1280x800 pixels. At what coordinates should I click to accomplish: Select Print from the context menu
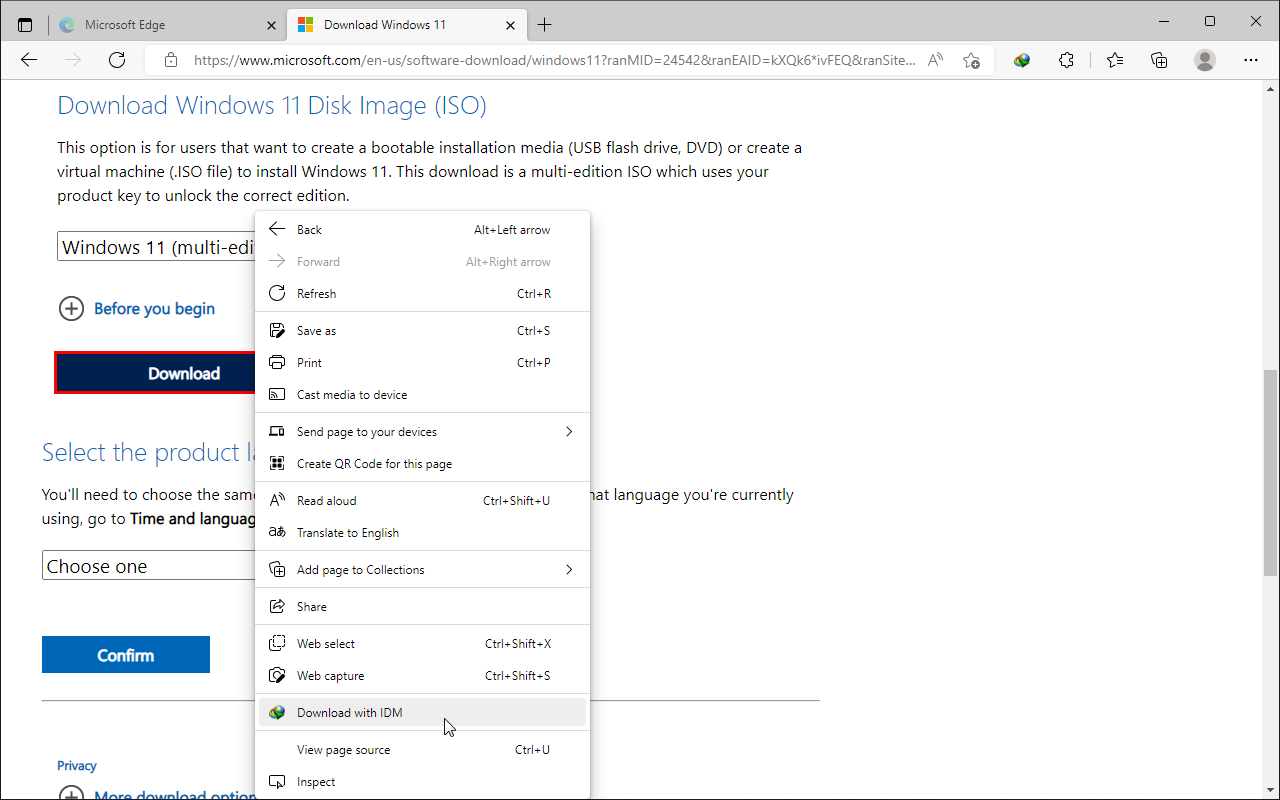422,363
